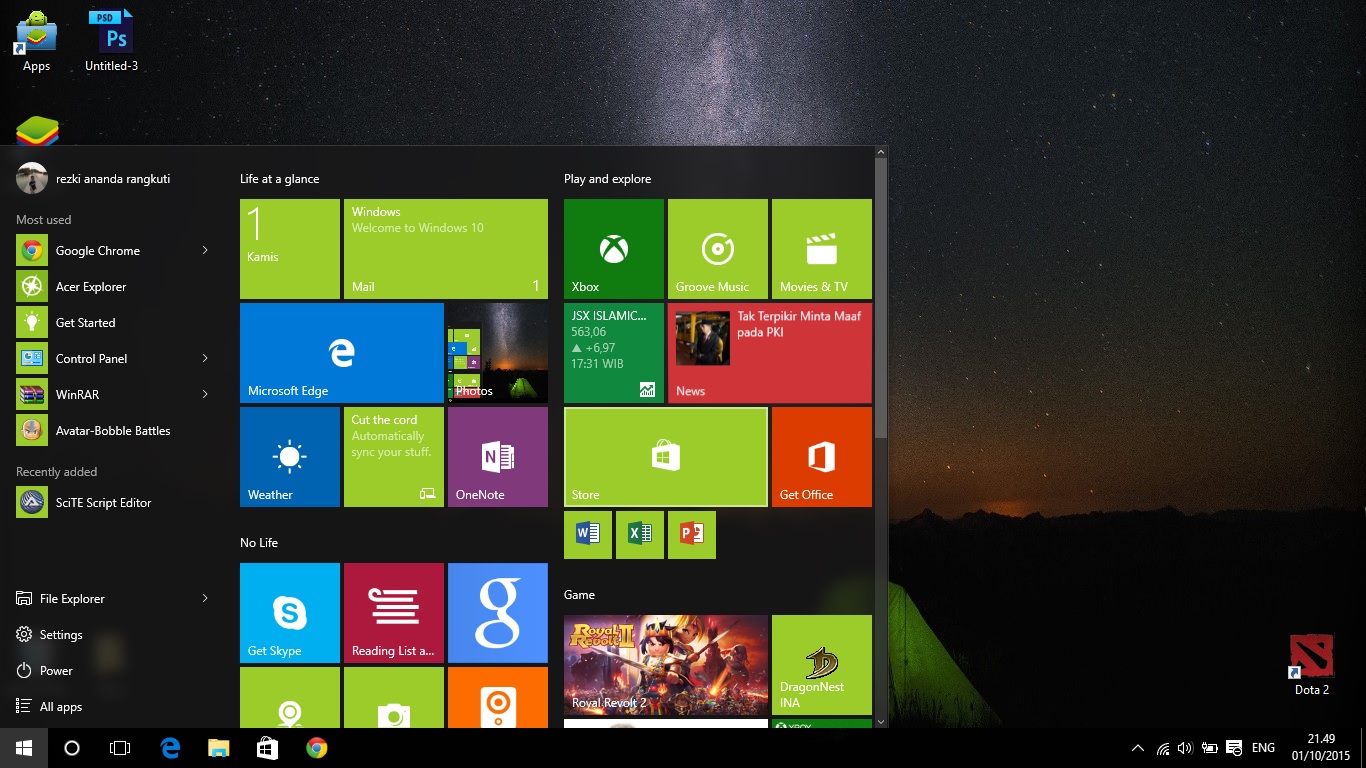
Task: Open Google Chrome from the taskbar
Action: click(316, 748)
